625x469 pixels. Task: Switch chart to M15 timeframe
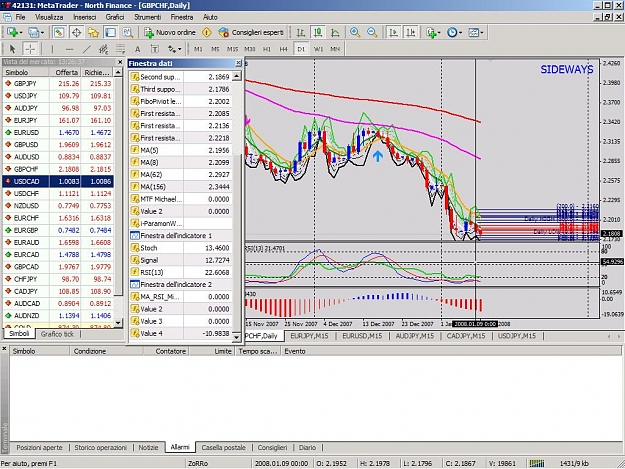click(232, 49)
